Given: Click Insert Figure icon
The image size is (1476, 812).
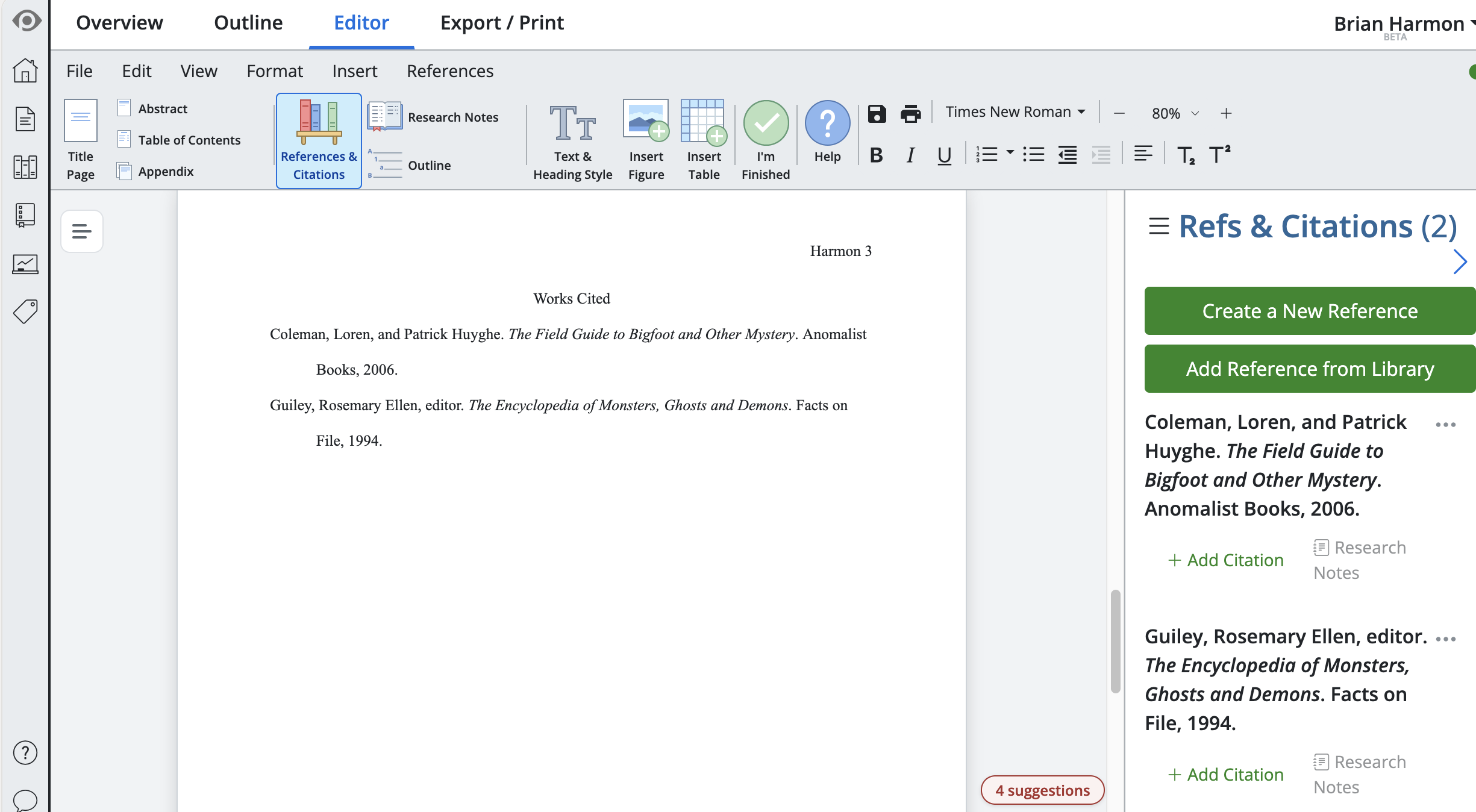Looking at the screenshot, I should pyautogui.click(x=646, y=141).
